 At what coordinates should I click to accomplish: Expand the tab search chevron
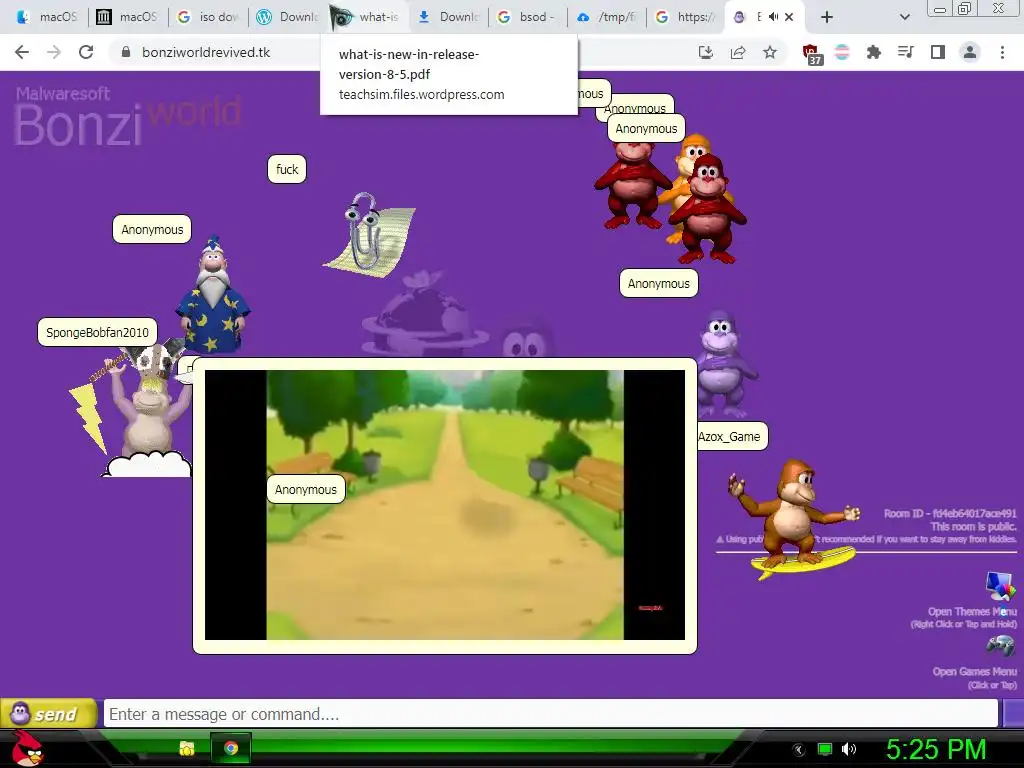click(x=904, y=17)
